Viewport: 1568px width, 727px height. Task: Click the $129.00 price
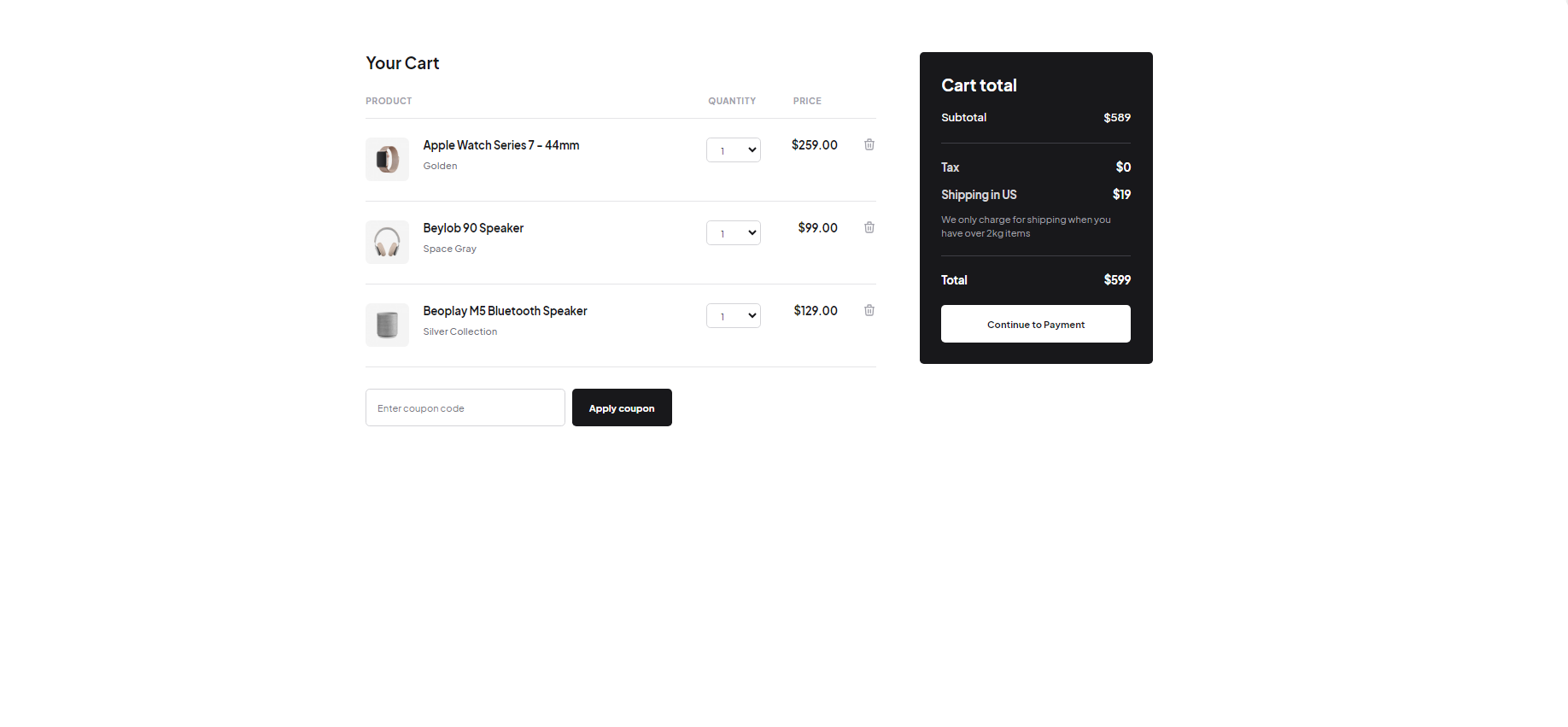[x=816, y=311]
